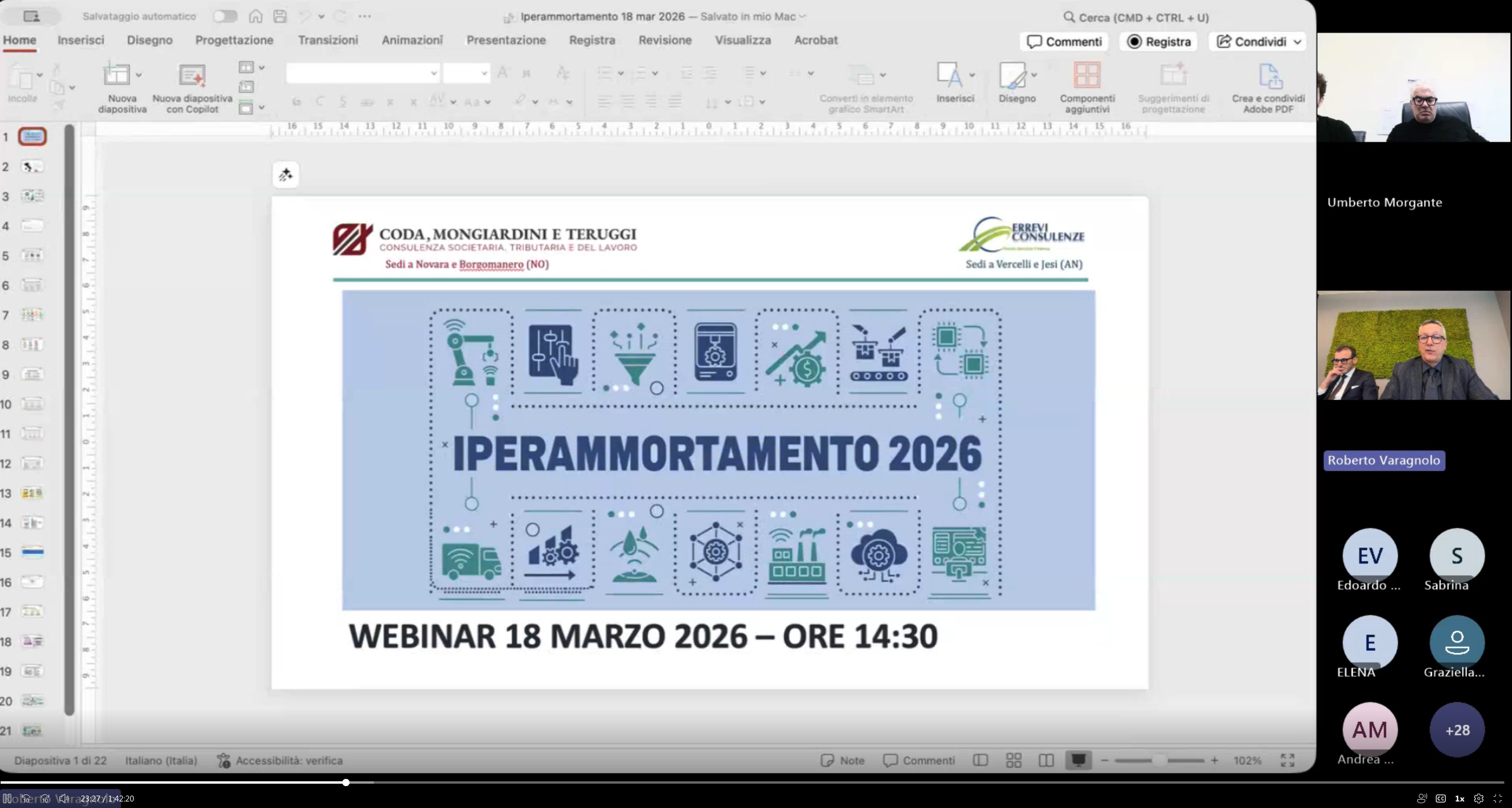Go to the Animazioni tab

[x=412, y=40]
